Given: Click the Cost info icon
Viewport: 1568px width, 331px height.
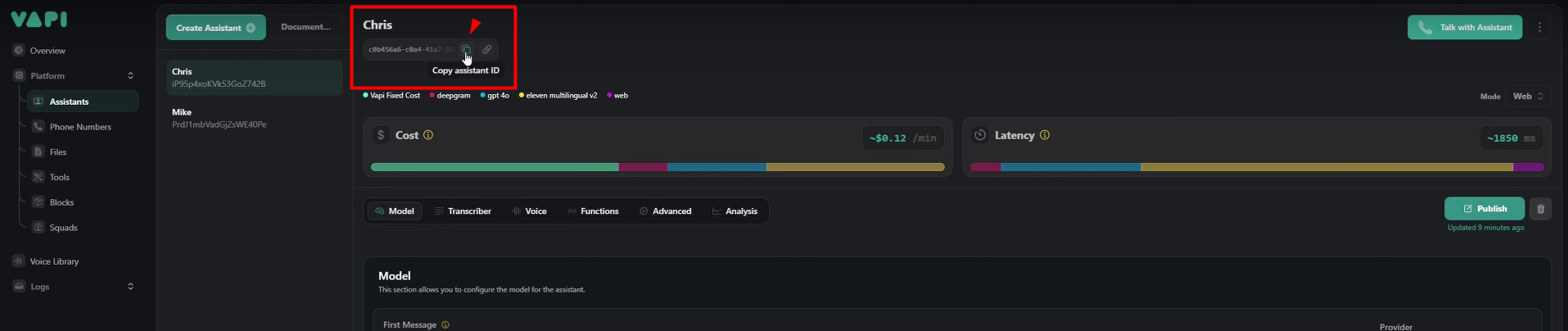Looking at the screenshot, I should (x=428, y=135).
